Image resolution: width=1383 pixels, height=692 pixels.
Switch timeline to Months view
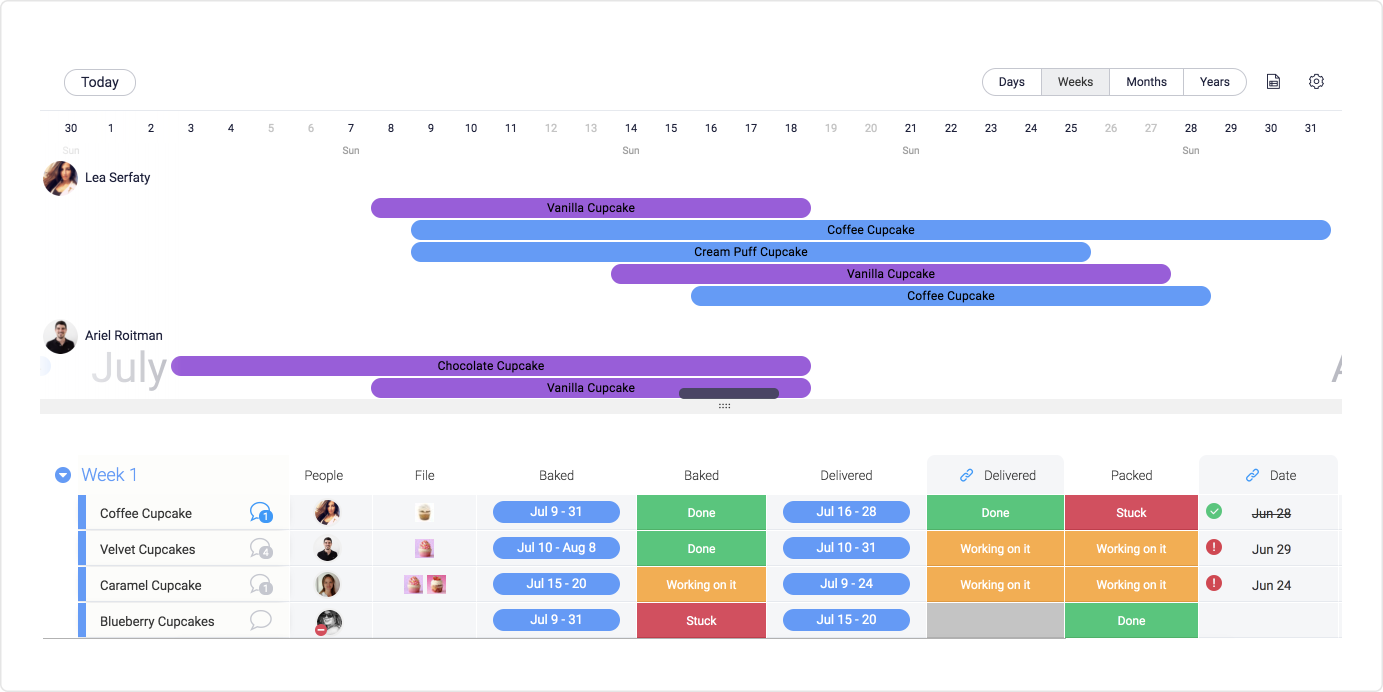pyautogui.click(x=1146, y=82)
